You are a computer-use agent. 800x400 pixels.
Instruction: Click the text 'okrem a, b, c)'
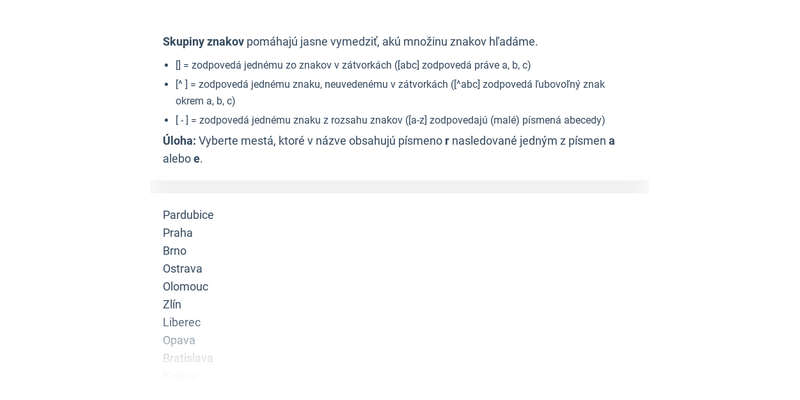tap(205, 101)
